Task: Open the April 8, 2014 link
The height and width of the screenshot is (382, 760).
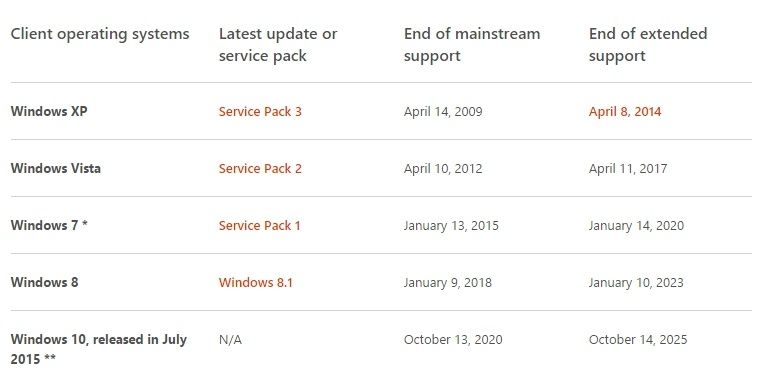Action: (x=625, y=111)
